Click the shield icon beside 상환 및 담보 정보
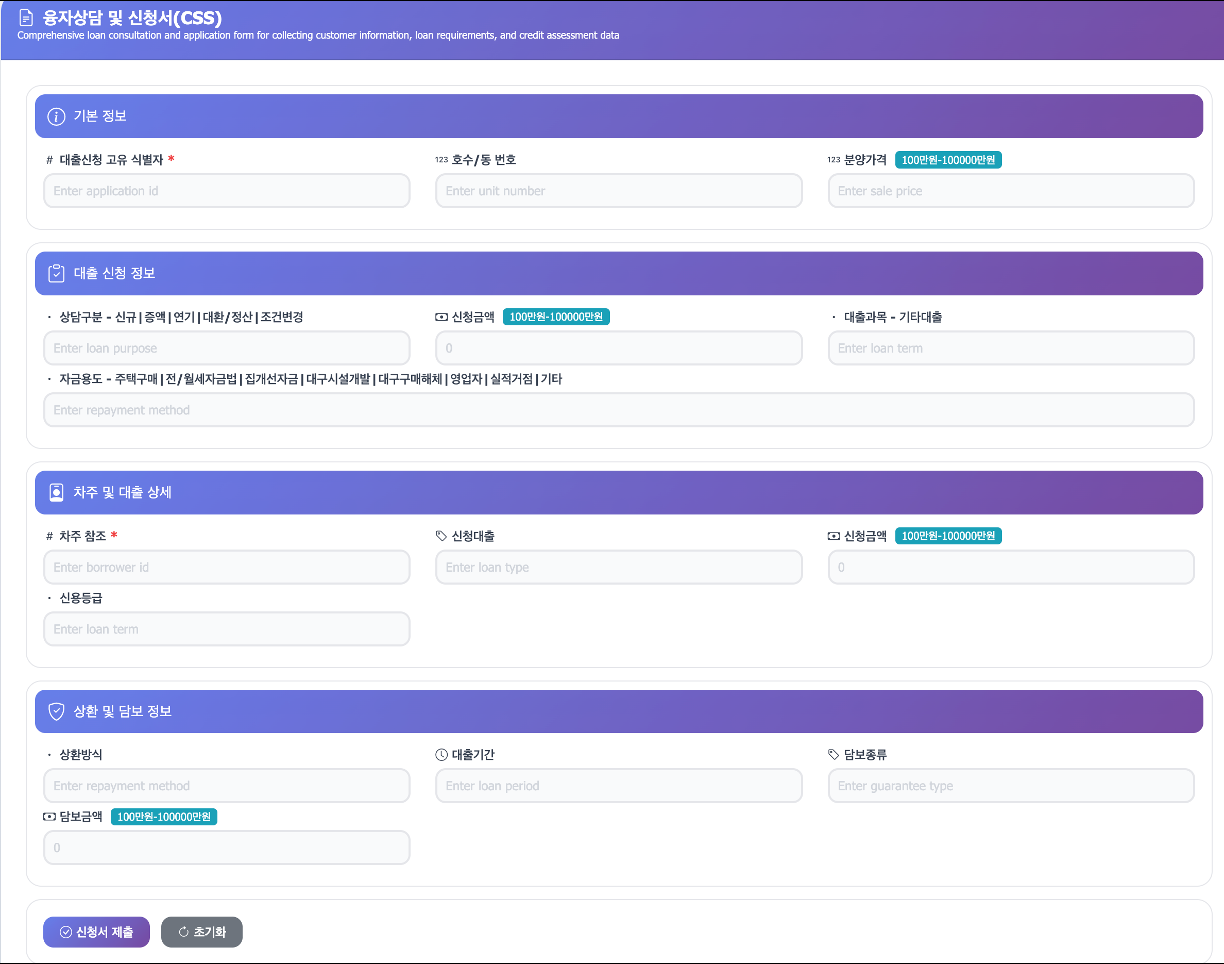This screenshot has height=964, width=1224. [56, 711]
